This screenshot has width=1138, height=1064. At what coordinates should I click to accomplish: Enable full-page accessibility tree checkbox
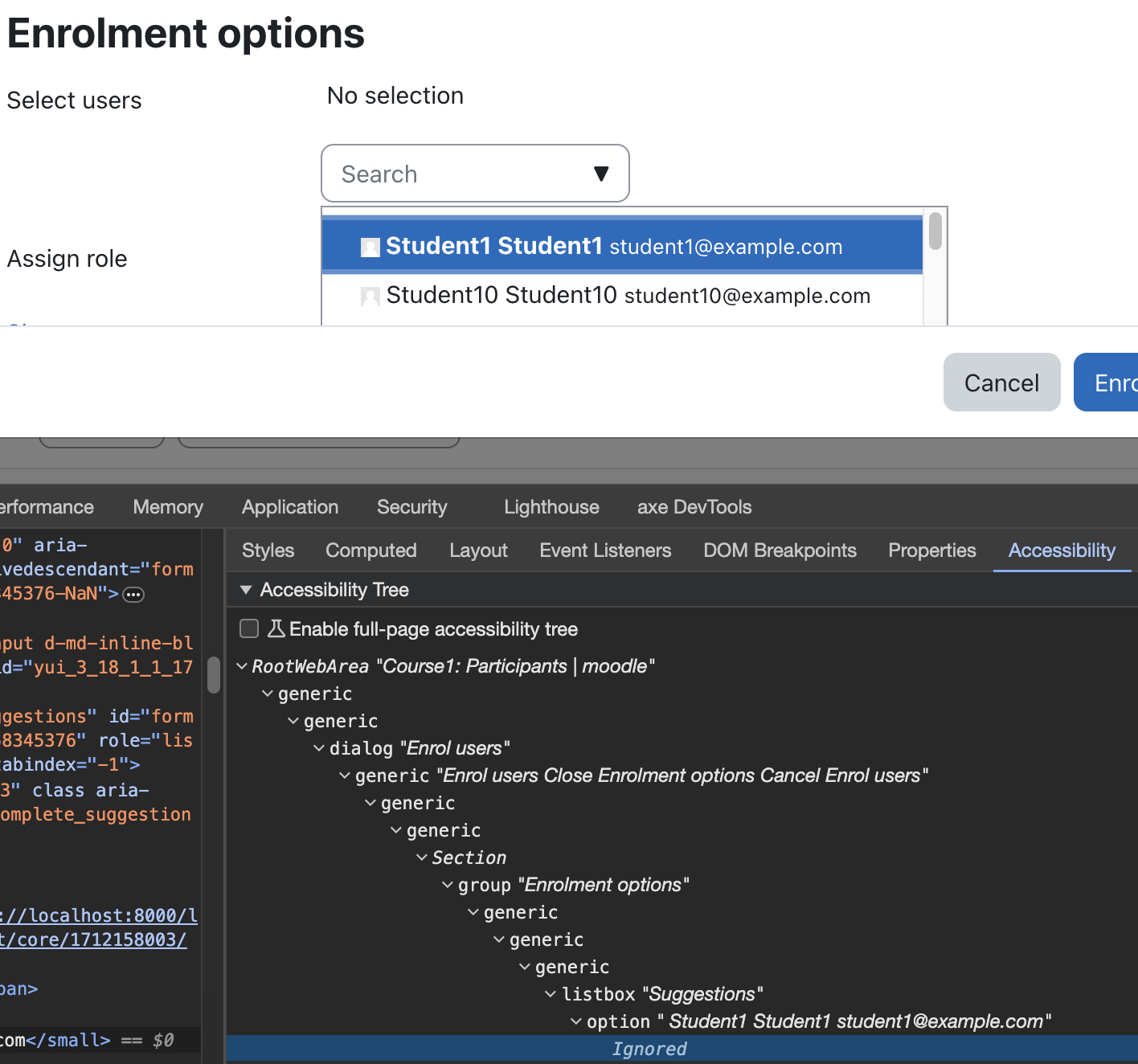click(249, 628)
